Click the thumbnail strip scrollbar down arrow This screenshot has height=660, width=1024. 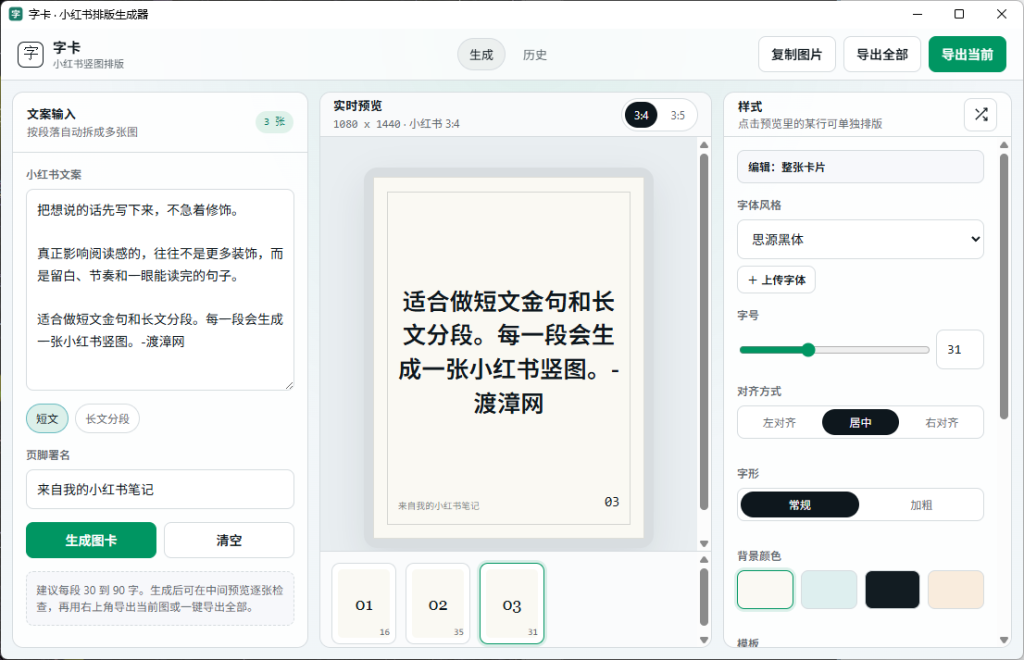tap(704, 640)
